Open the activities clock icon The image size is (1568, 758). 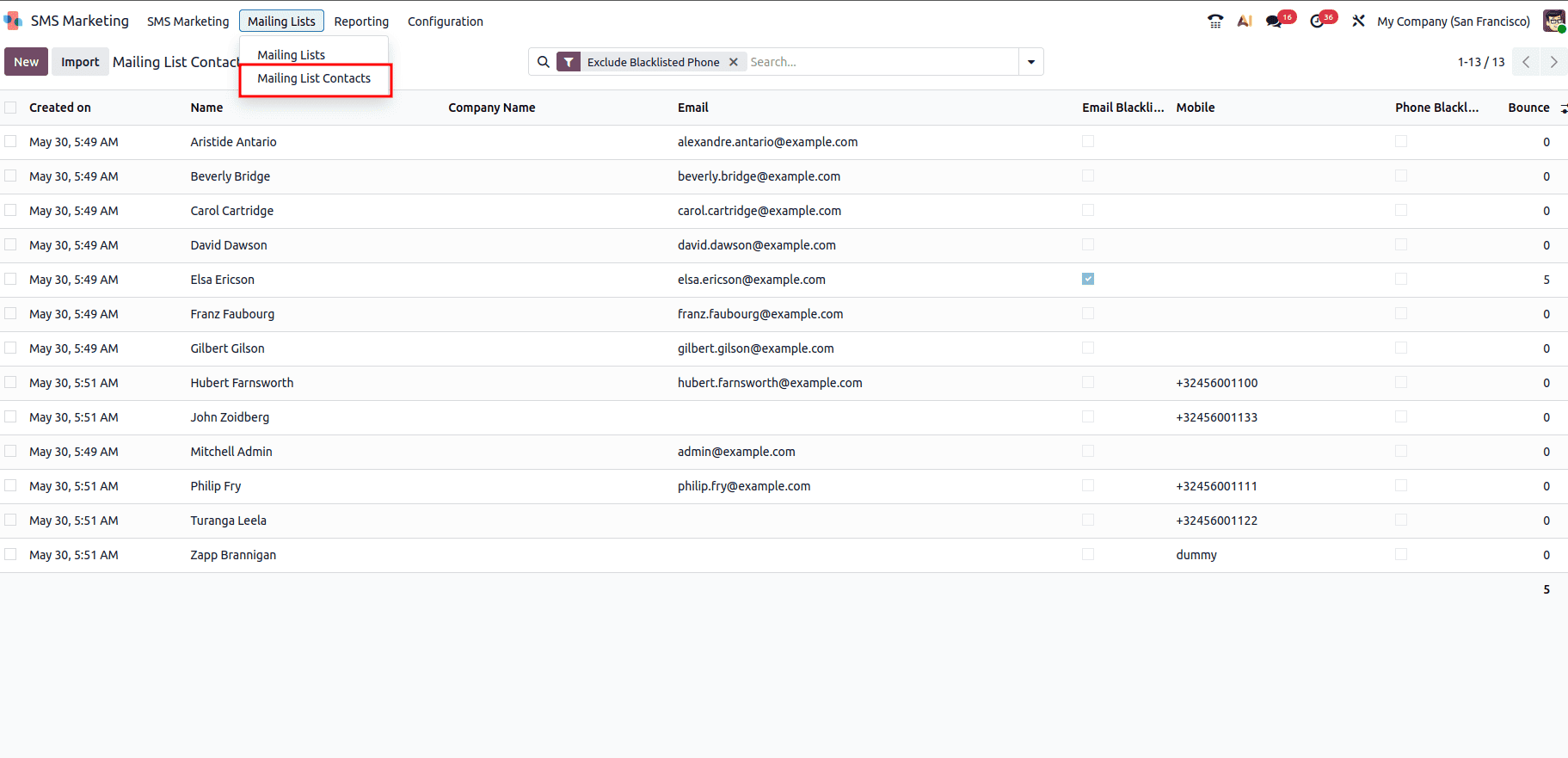1317,22
